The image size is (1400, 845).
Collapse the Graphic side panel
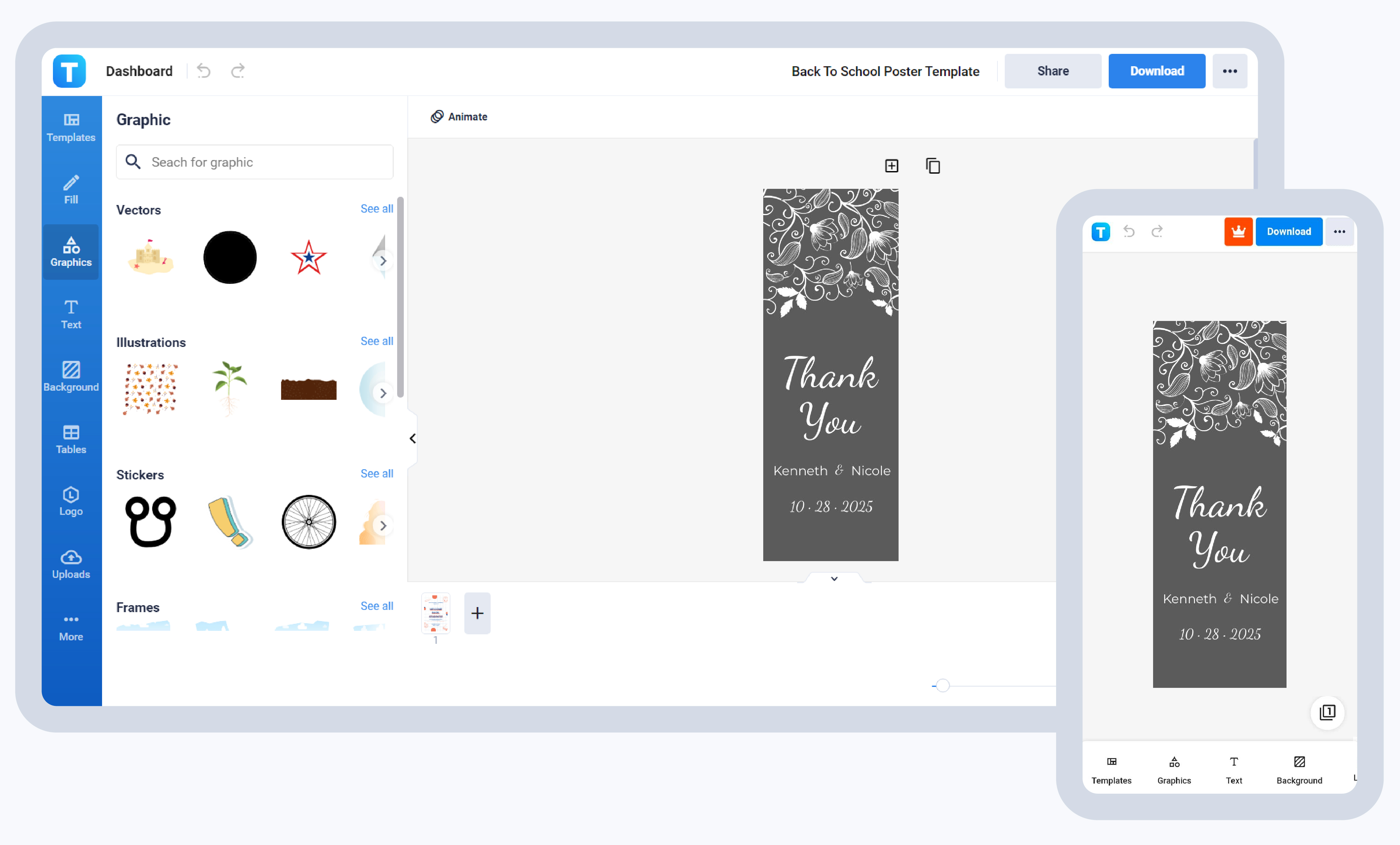click(413, 439)
